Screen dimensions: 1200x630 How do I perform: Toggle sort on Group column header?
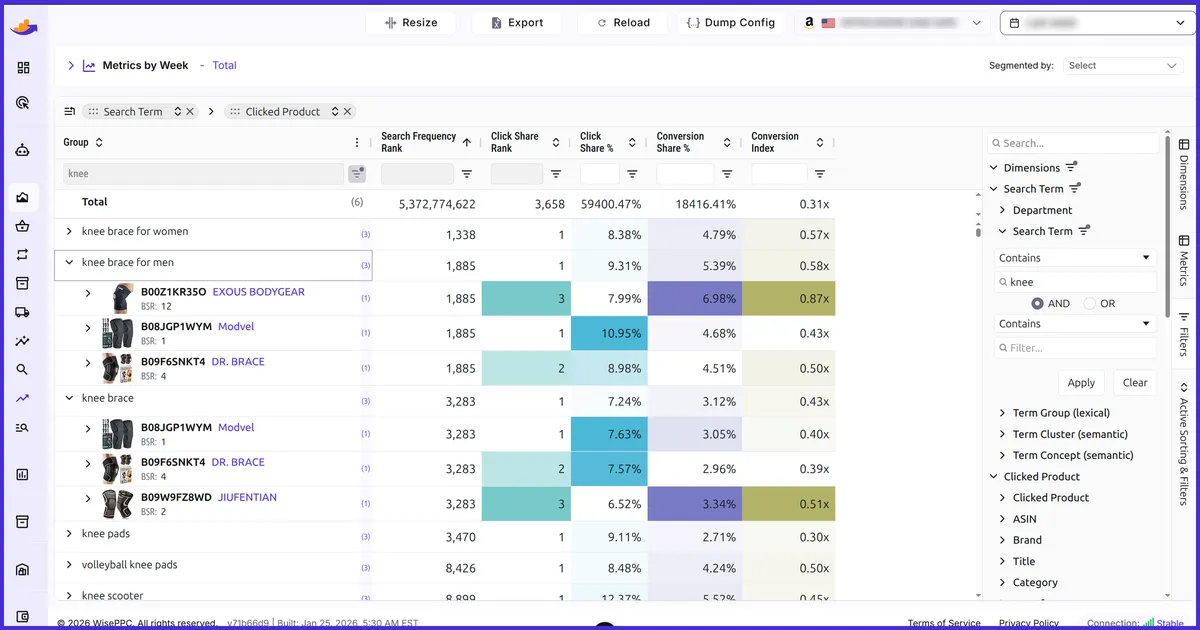99,142
